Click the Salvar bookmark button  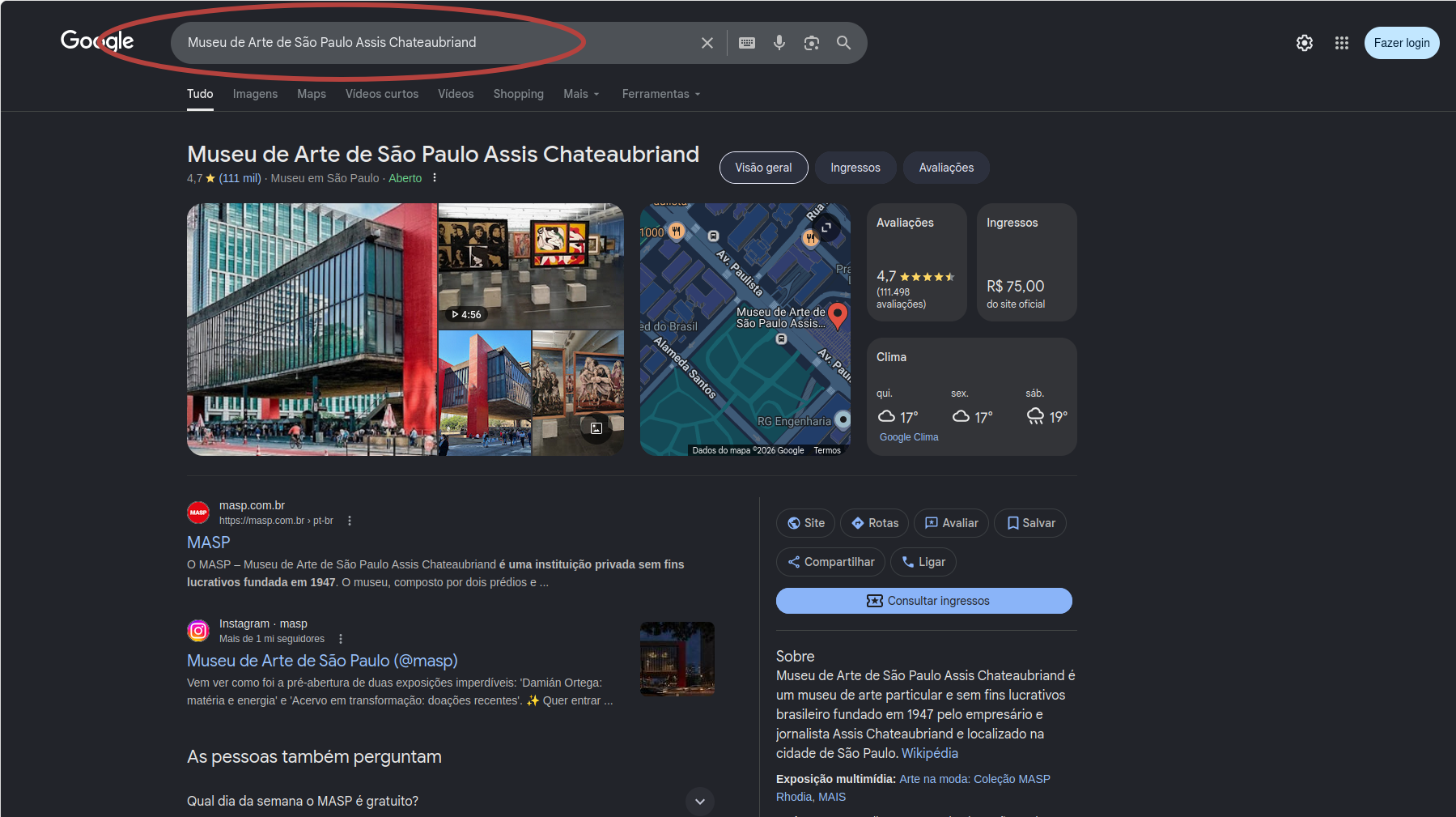click(1030, 523)
